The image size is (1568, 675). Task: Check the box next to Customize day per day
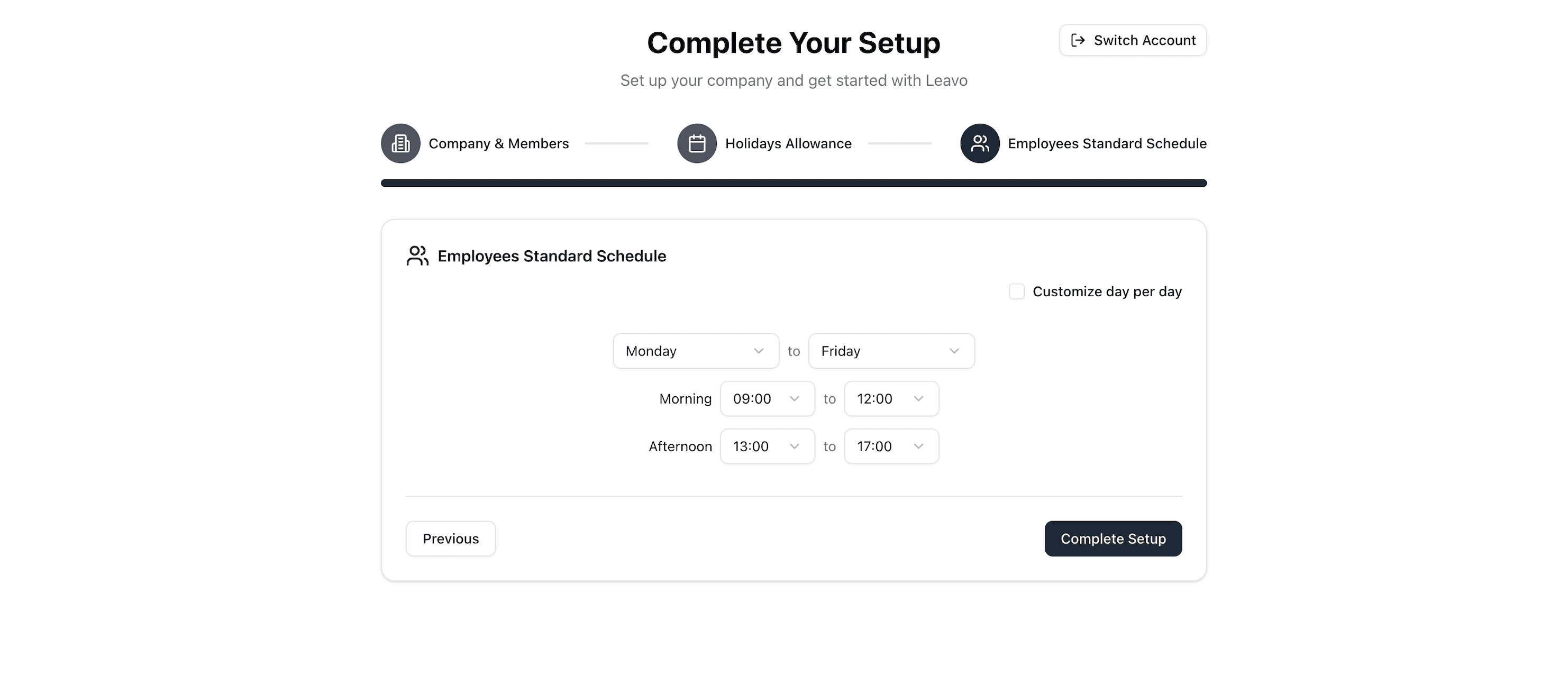click(x=1017, y=291)
